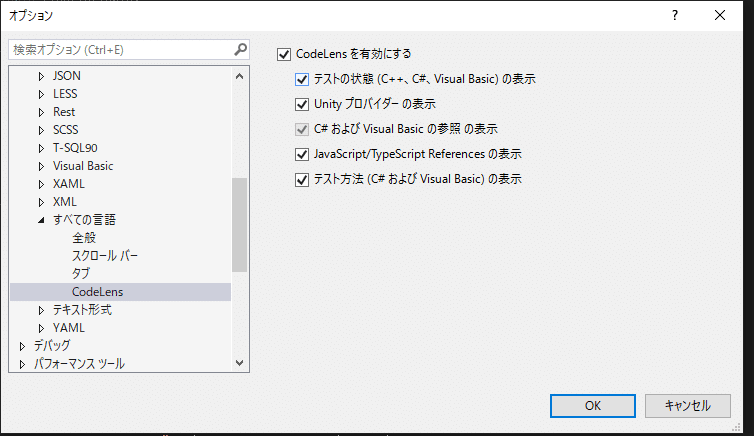Expand the Visual Basic node arrow
This screenshot has height=436, width=754.
41,166
